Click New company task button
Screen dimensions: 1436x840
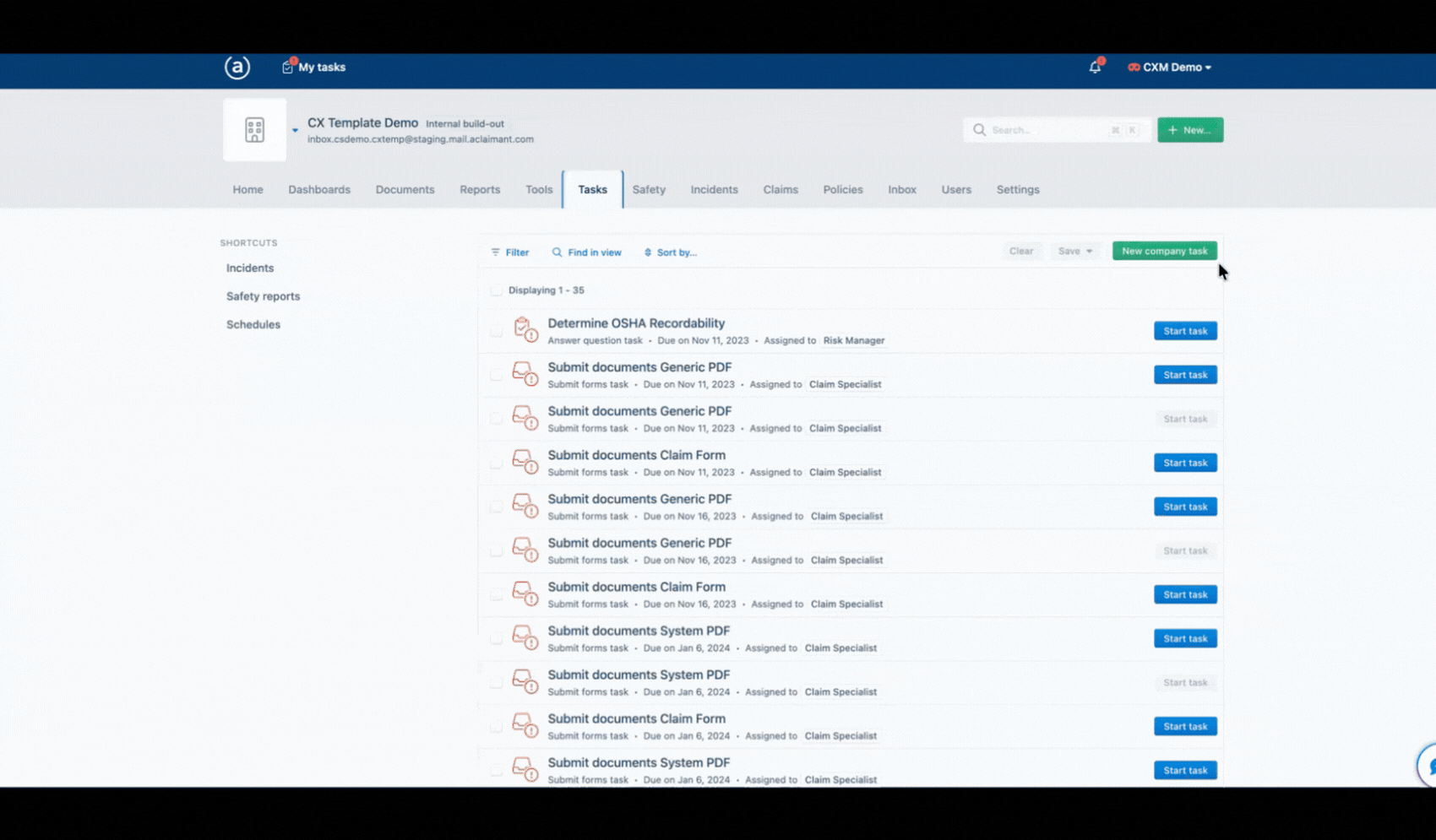[1165, 251]
